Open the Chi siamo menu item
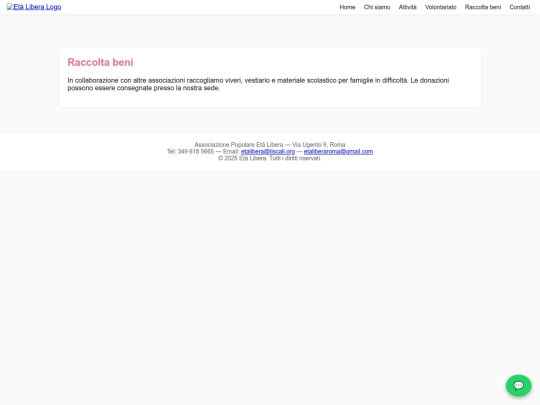Image resolution: width=540 pixels, height=405 pixels. coord(377,7)
